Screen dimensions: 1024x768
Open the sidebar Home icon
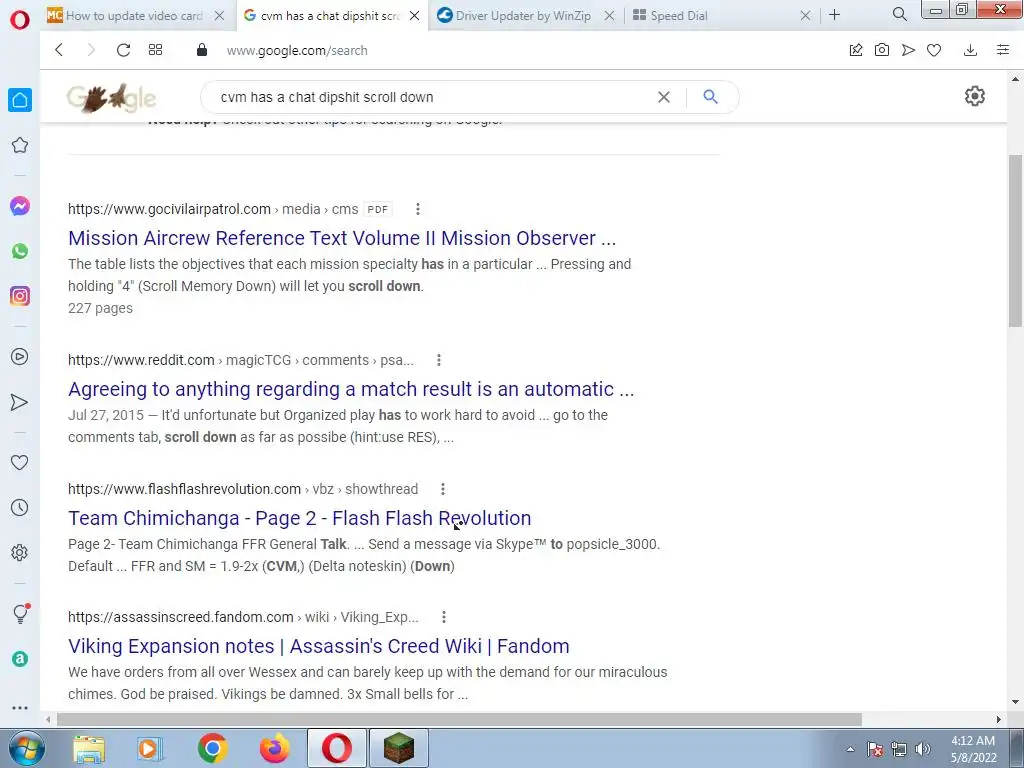[20, 100]
